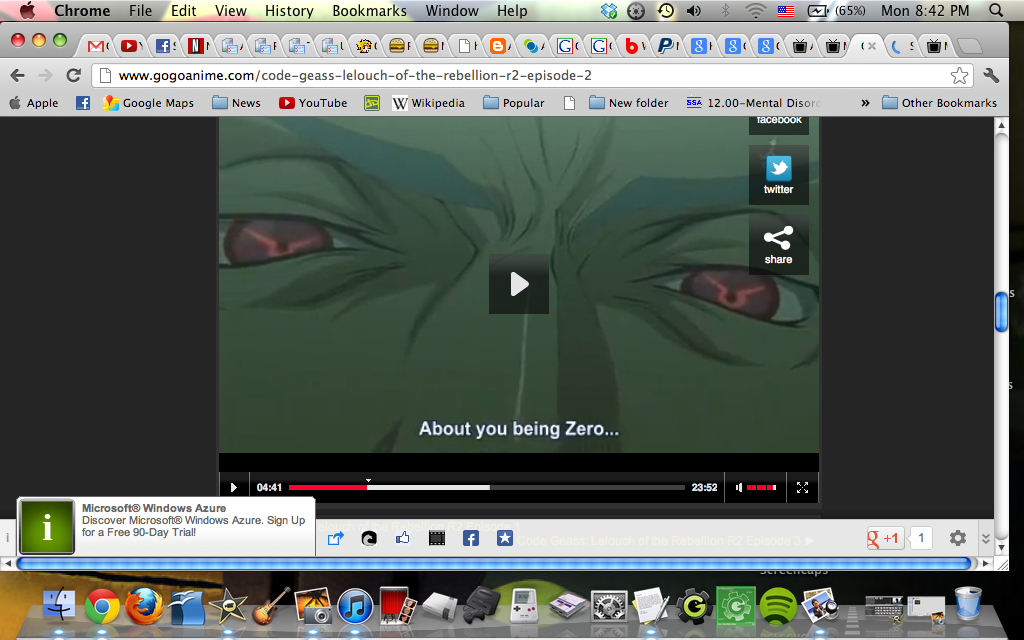Image resolution: width=1024 pixels, height=640 pixels.
Task: Switch to the Blogger tab
Action: coord(499,46)
